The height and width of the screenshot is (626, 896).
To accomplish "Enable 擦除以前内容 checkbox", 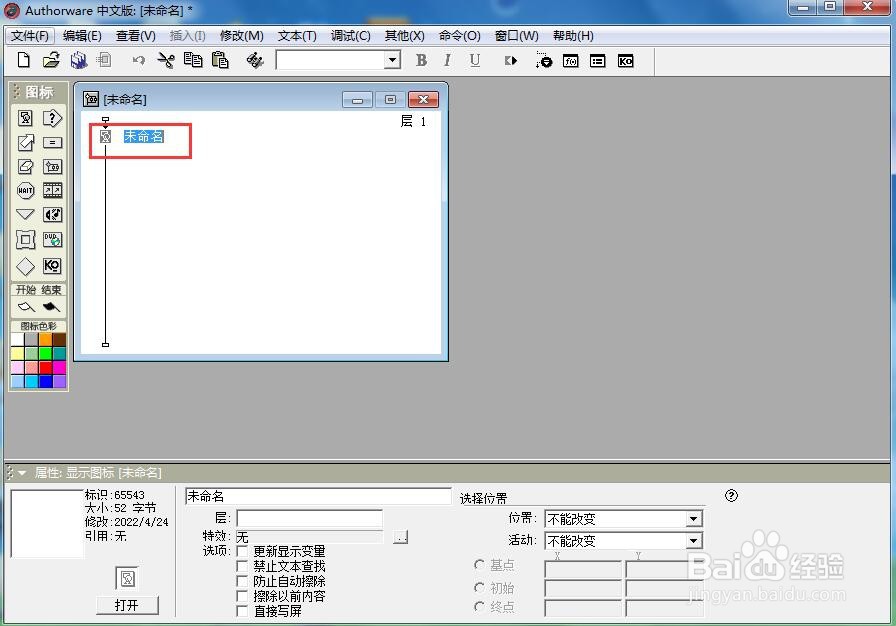I will click(x=242, y=596).
